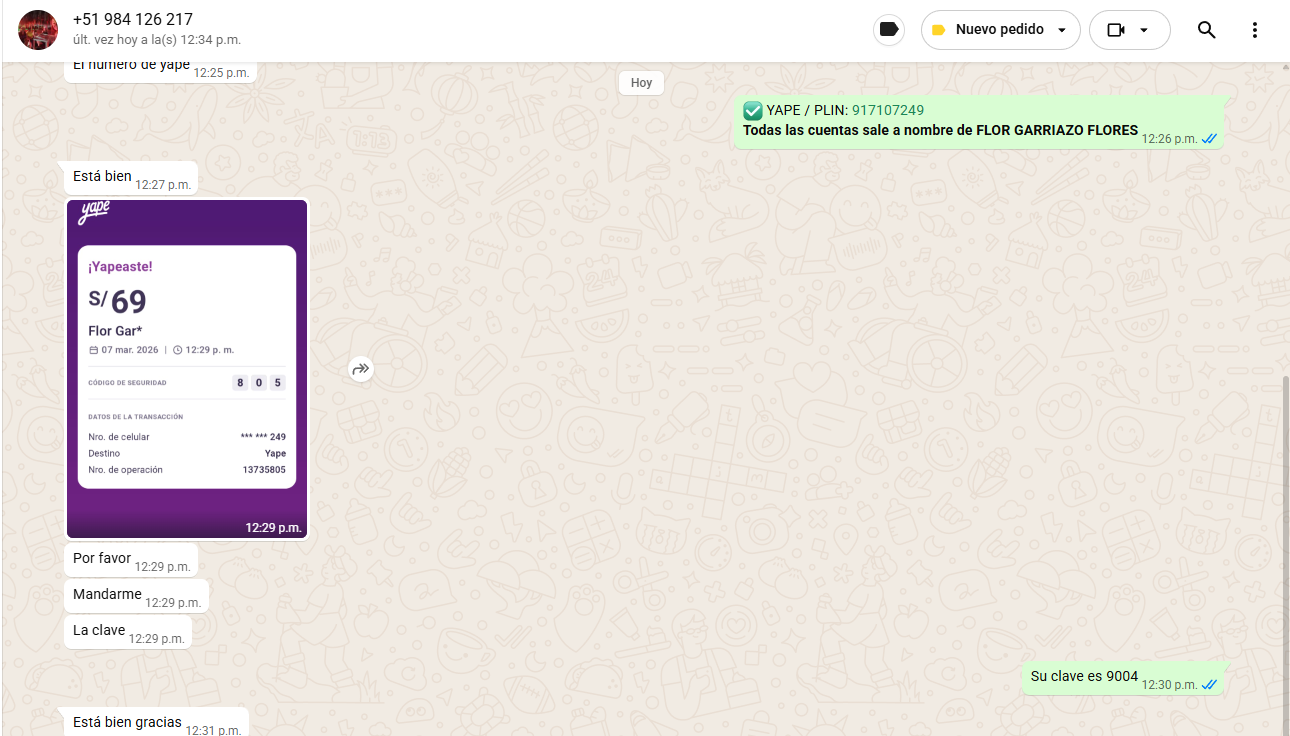The width and height of the screenshot is (1290, 736).
Task: Click yellow label icon in Nuevo pedido
Action: coord(938,30)
